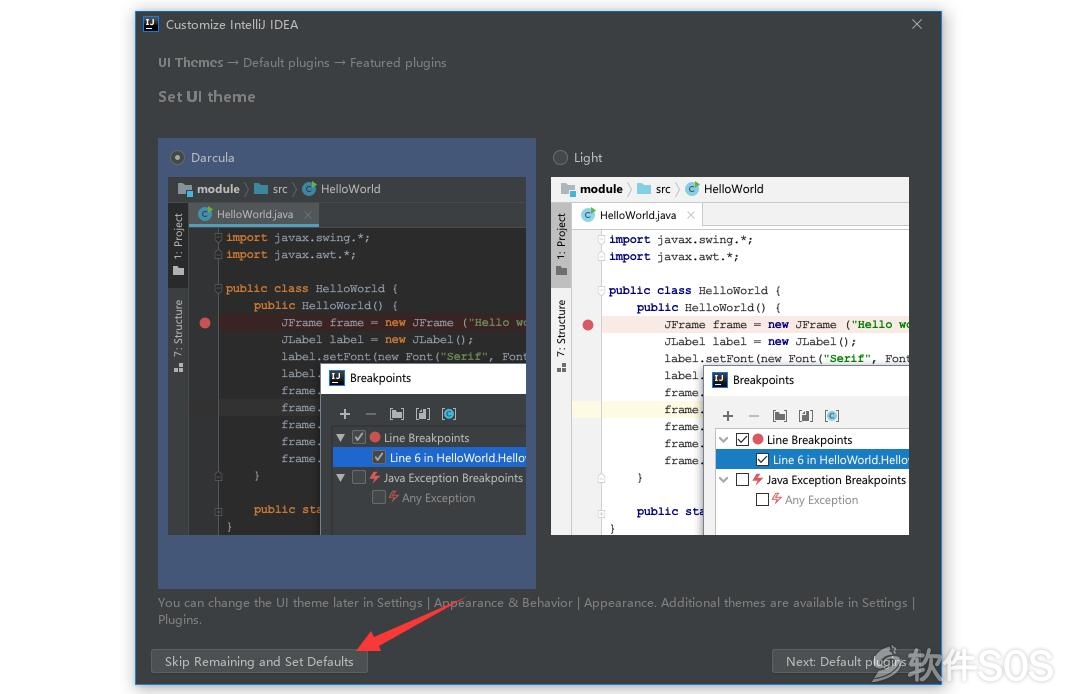Click HelloWorld class icon in Light breadcrumb
The height and width of the screenshot is (694, 1069).
coord(693,189)
